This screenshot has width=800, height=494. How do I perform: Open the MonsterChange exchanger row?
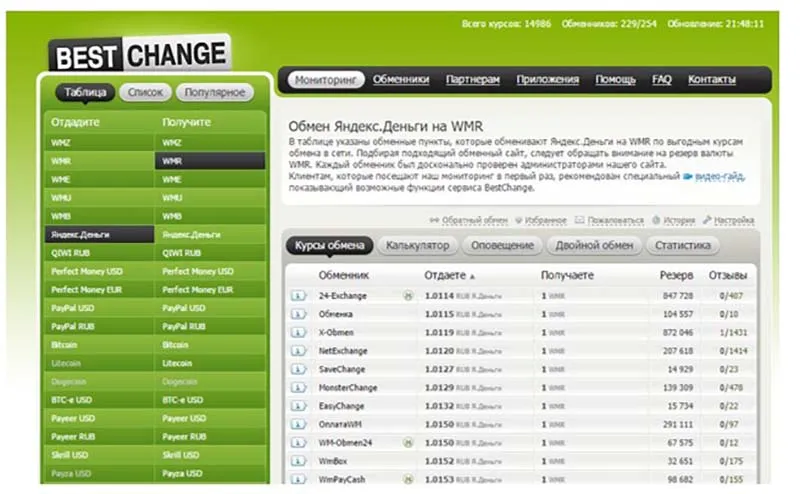(521, 387)
